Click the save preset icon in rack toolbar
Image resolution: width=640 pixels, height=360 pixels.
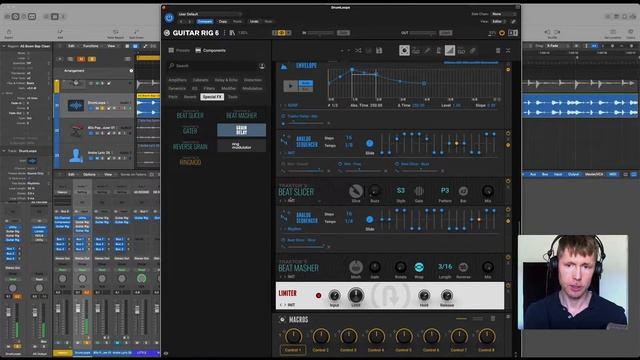click(x=379, y=51)
